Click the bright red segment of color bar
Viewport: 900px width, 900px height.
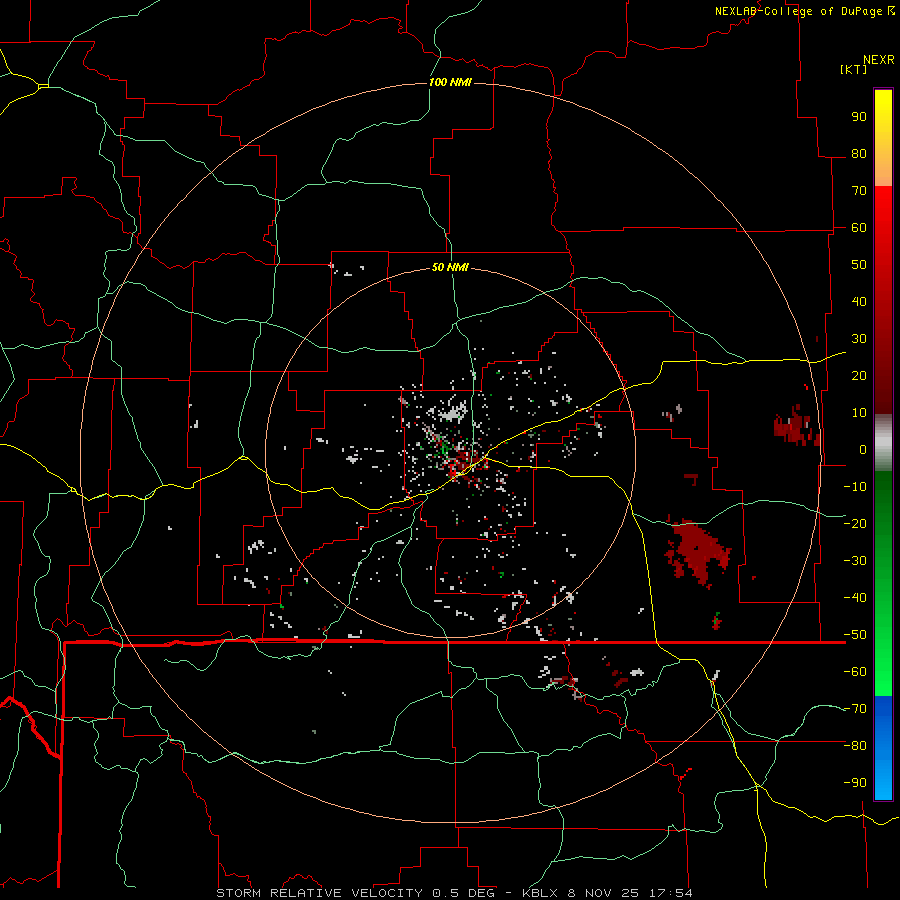pos(883,230)
